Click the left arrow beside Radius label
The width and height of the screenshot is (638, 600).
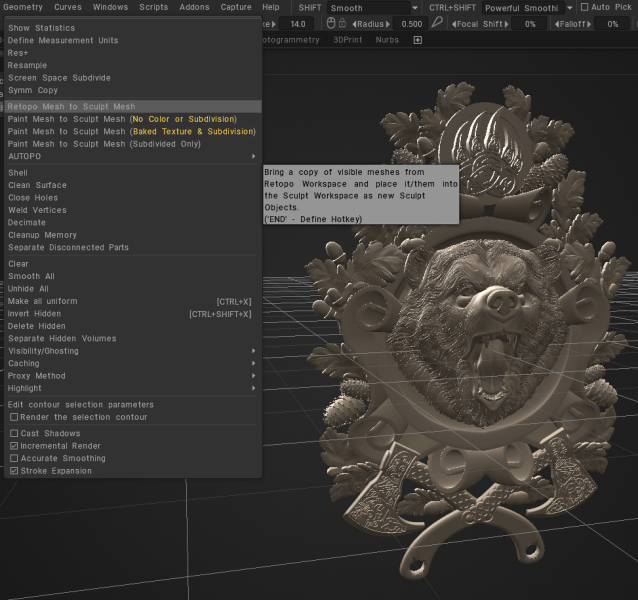coord(354,24)
